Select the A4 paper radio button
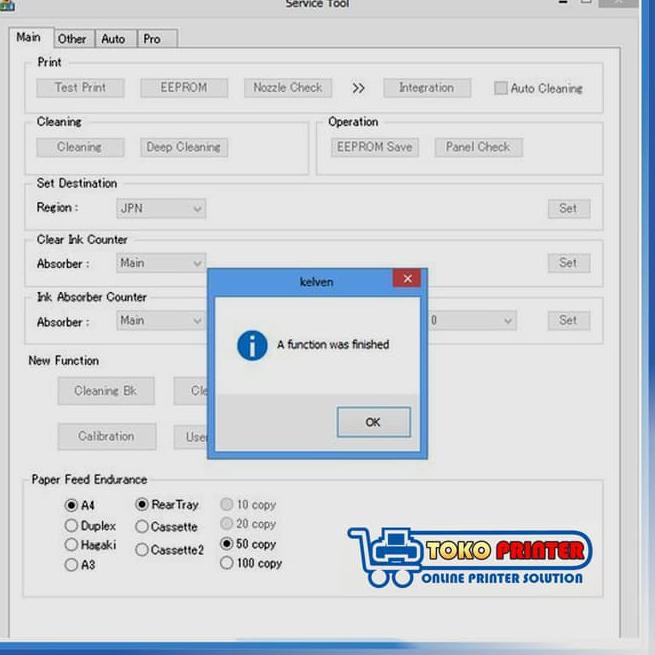 coord(71,506)
